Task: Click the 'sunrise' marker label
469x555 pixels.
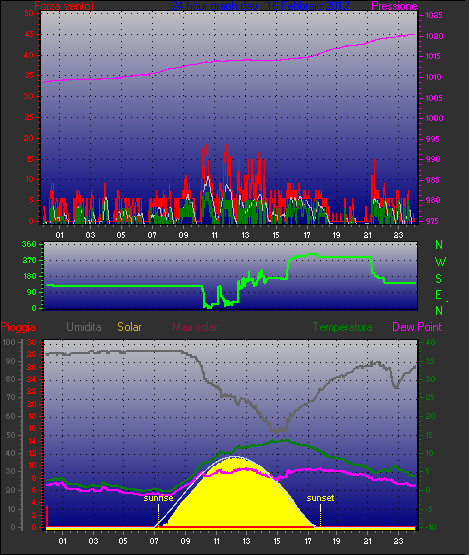Action: point(158,498)
